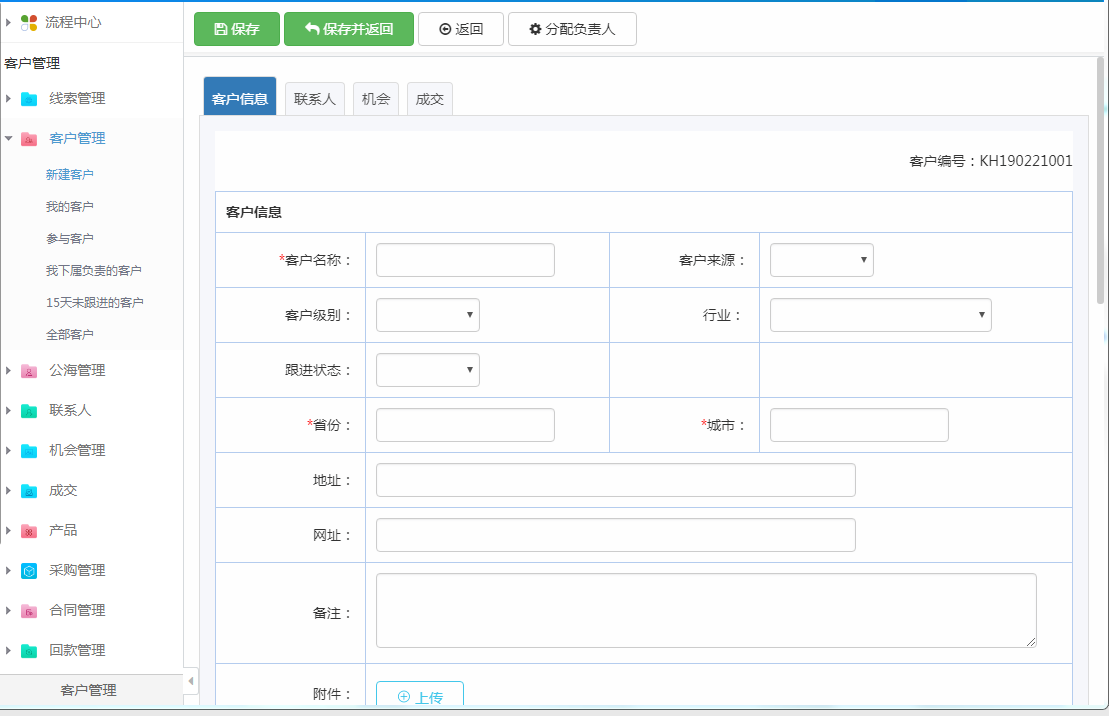The image size is (1109, 716).
Task: Click the 采购管理 cube icon
Action: click(29, 571)
